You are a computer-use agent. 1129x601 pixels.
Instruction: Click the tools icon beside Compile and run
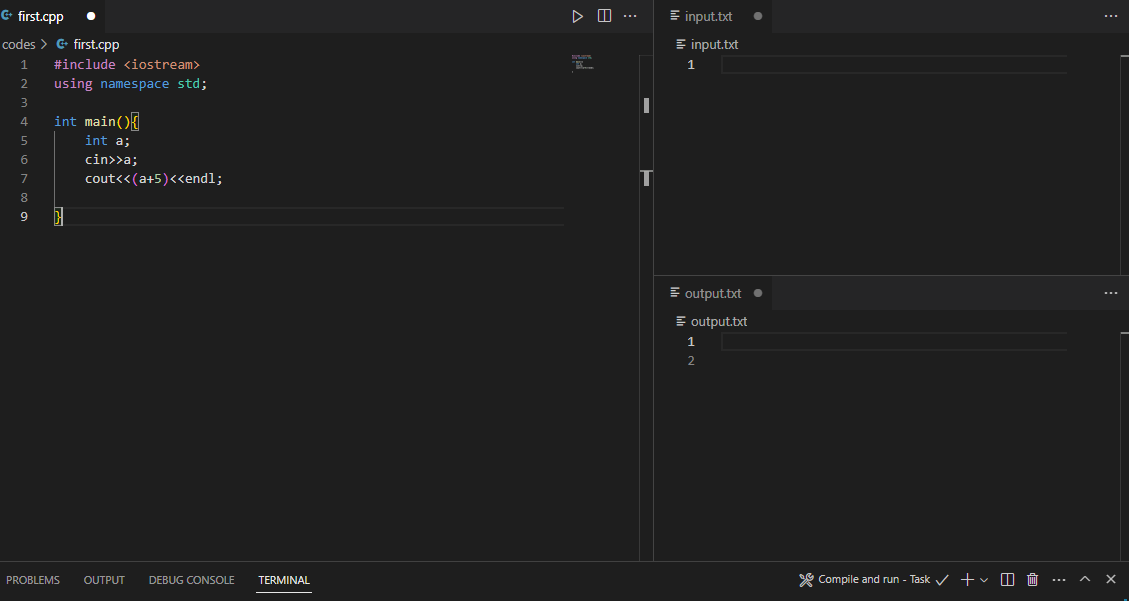[x=806, y=579]
